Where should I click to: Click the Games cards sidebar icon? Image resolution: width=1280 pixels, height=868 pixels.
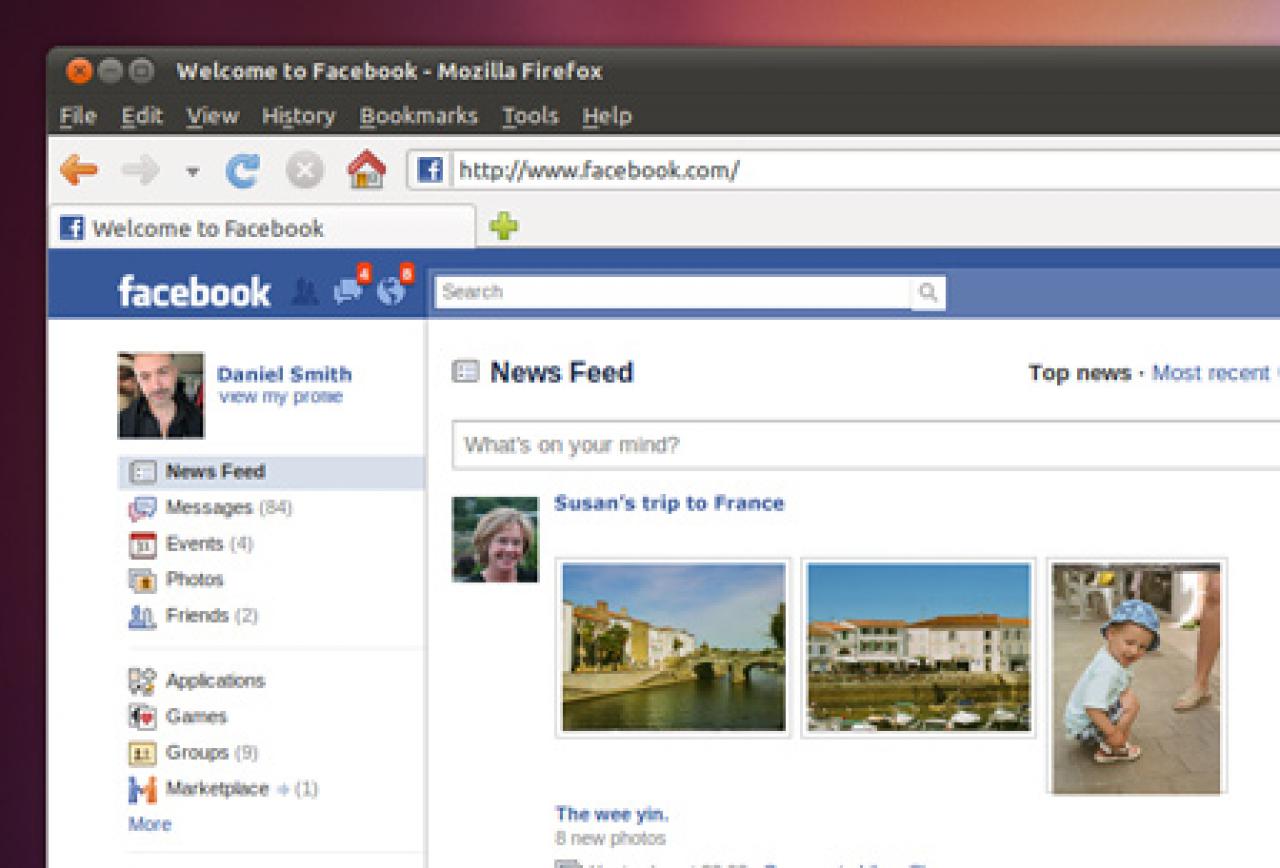point(142,717)
